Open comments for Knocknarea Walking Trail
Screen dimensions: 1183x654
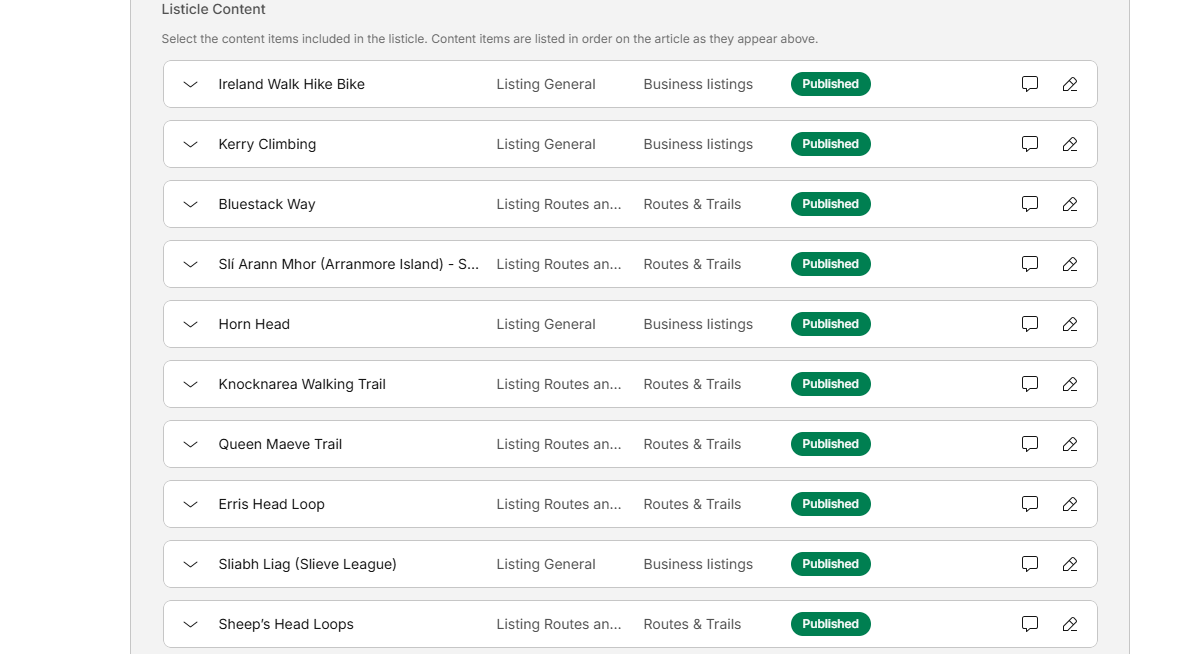point(1030,384)
